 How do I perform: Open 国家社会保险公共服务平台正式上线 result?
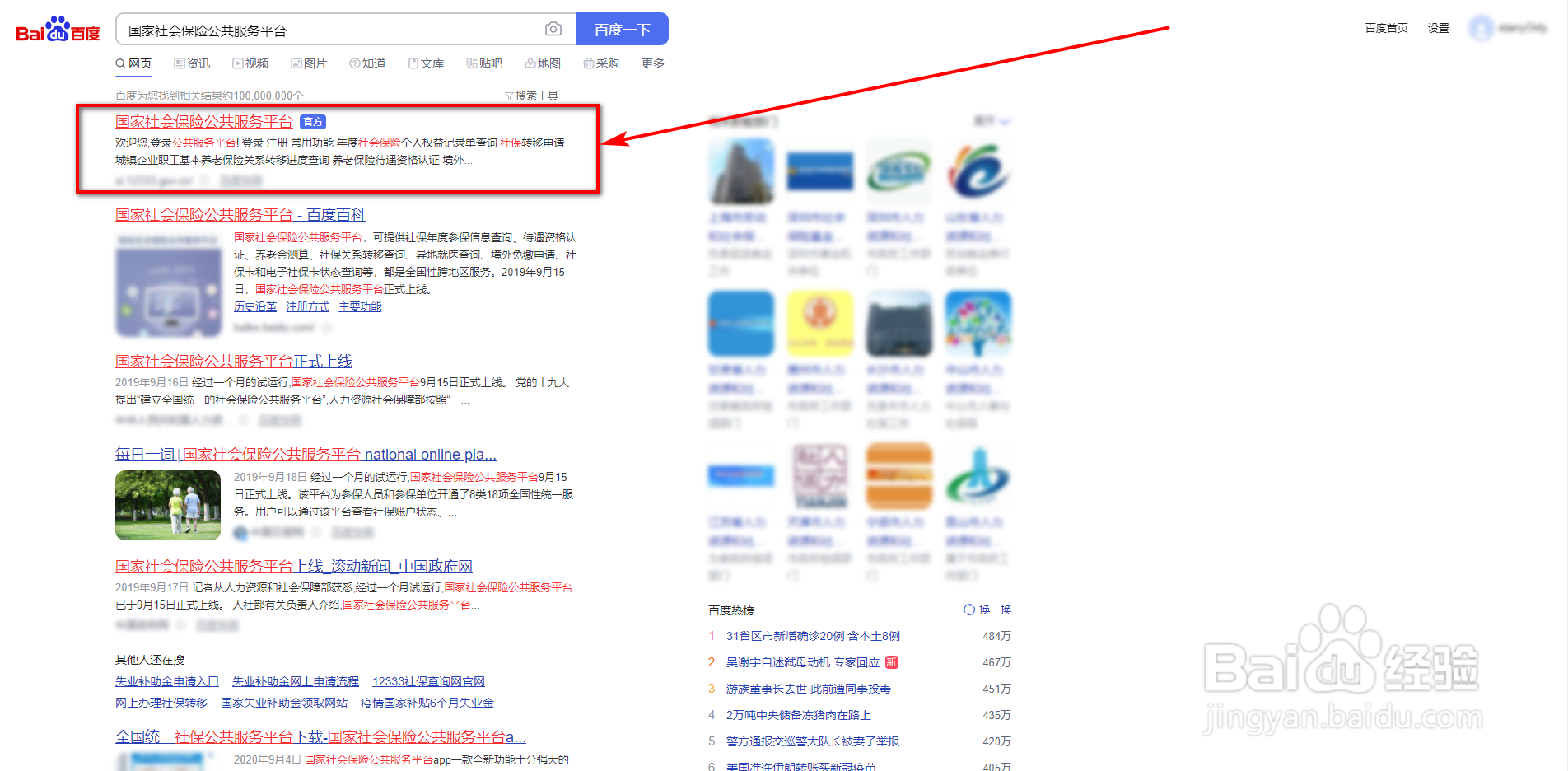pos(234,361)
